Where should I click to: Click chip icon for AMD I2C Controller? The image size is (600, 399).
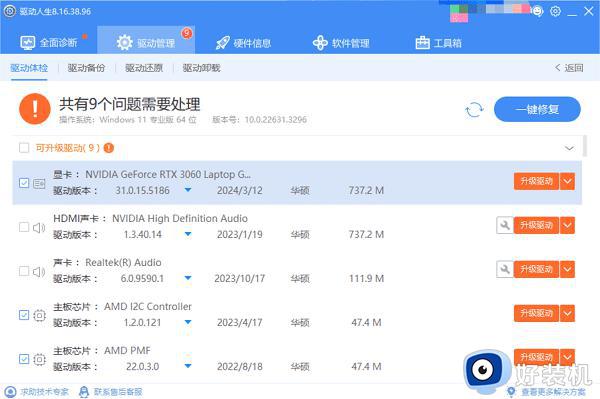(x=39, y=316)
